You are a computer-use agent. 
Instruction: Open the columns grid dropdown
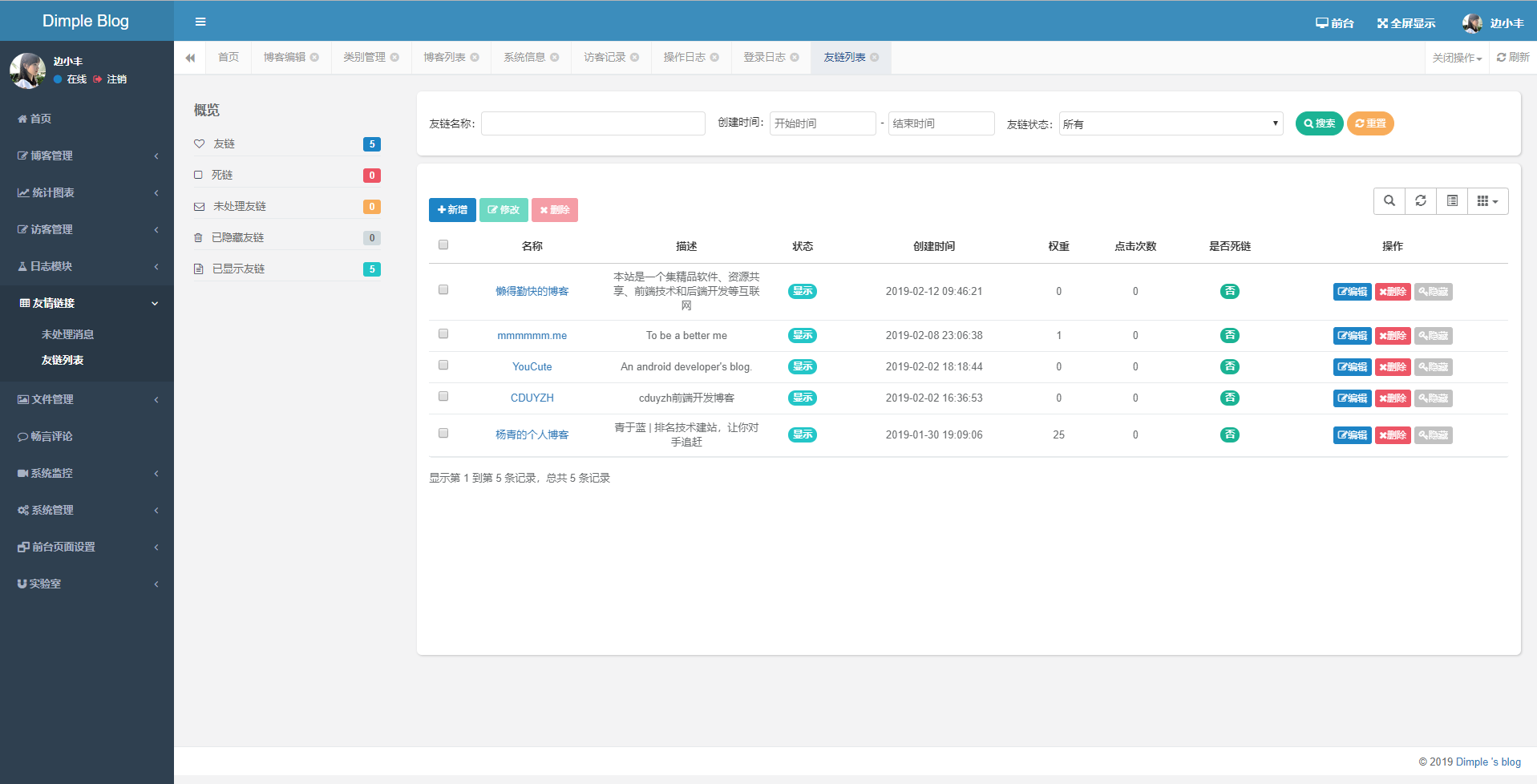1488,201
